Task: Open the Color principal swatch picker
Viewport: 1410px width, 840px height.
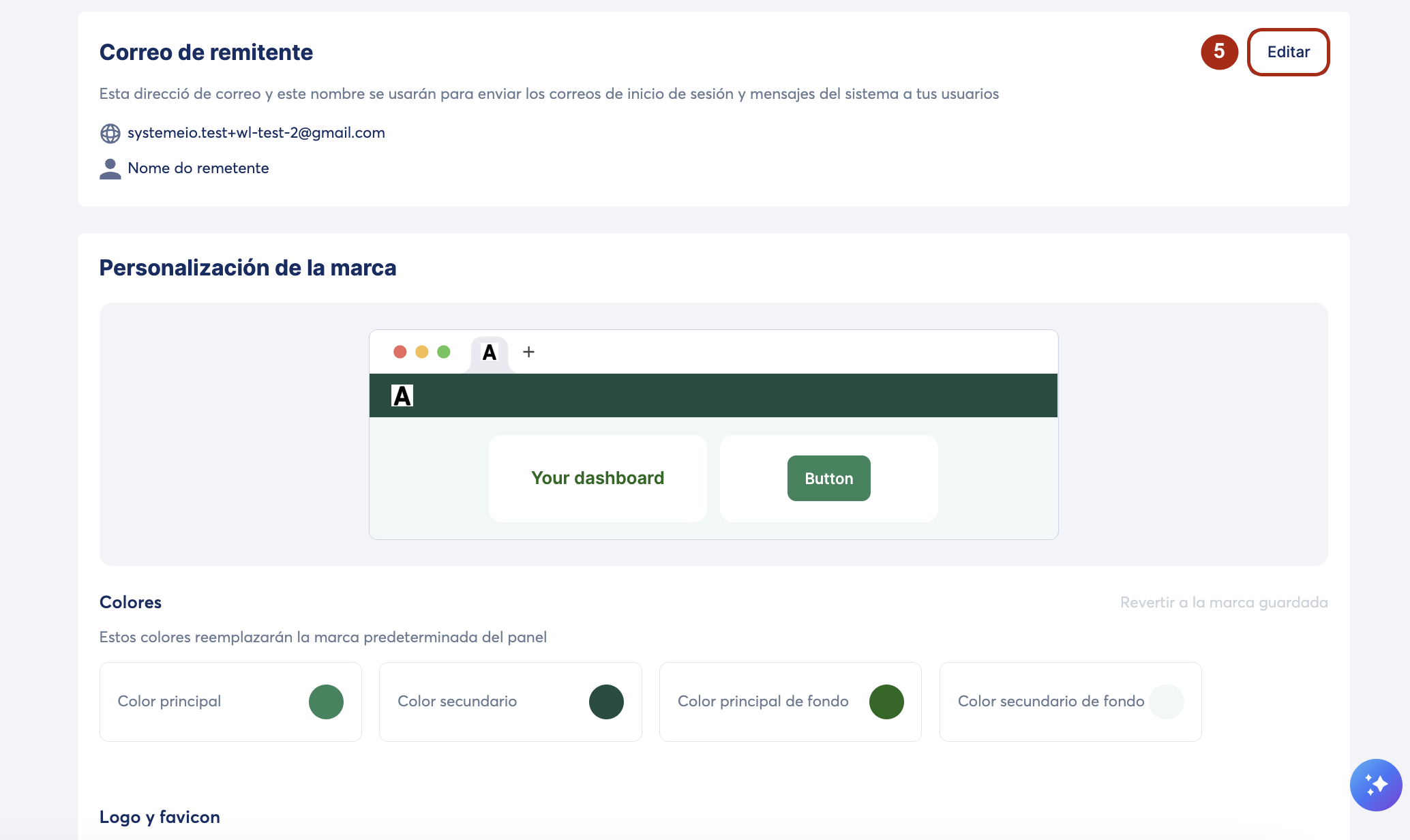Action: tap(326, 702)
